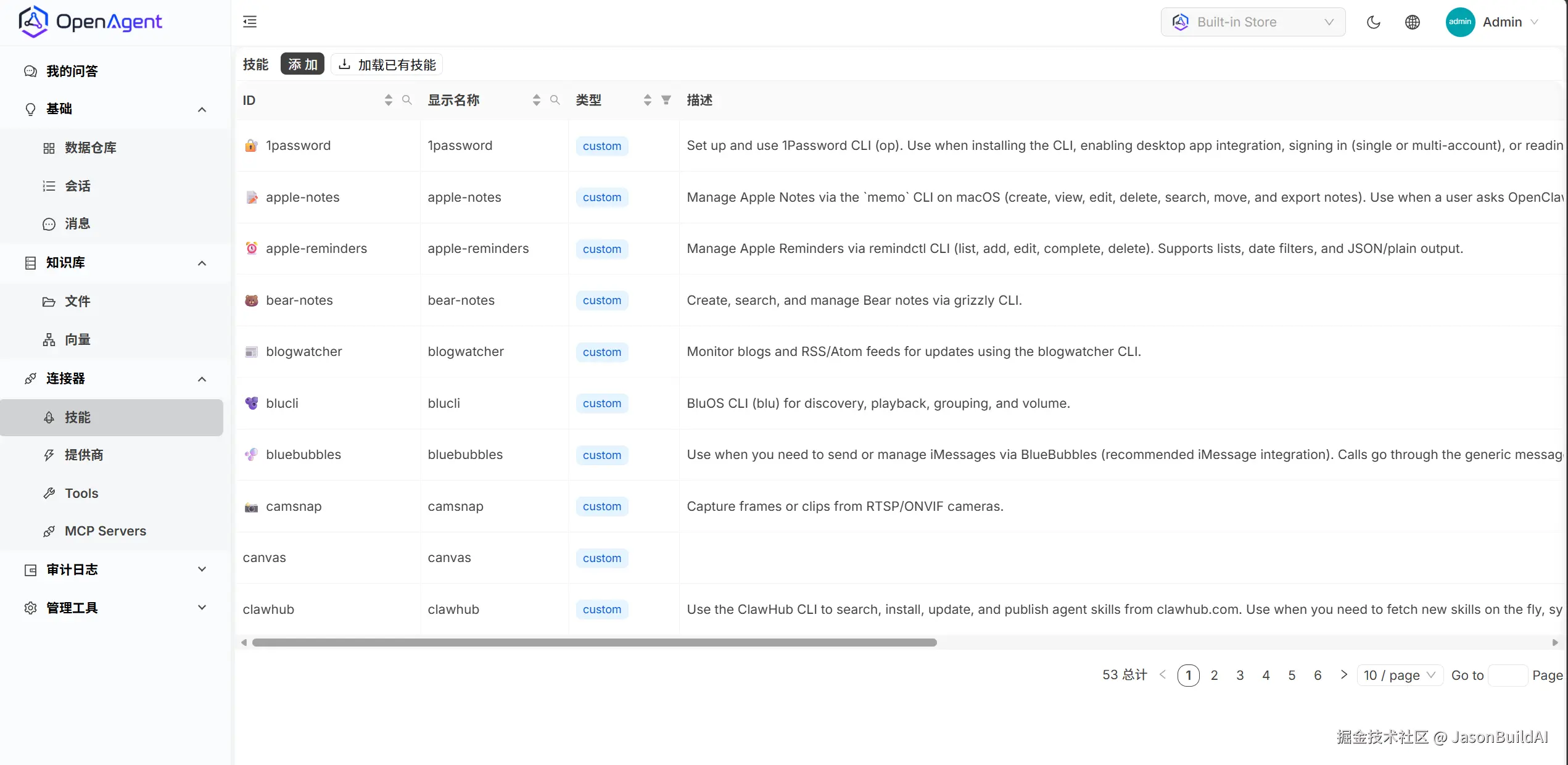The height and width of the screenshot is (765, 1568).
Task: Click the Go to page input
Action: pos(1508,676)
